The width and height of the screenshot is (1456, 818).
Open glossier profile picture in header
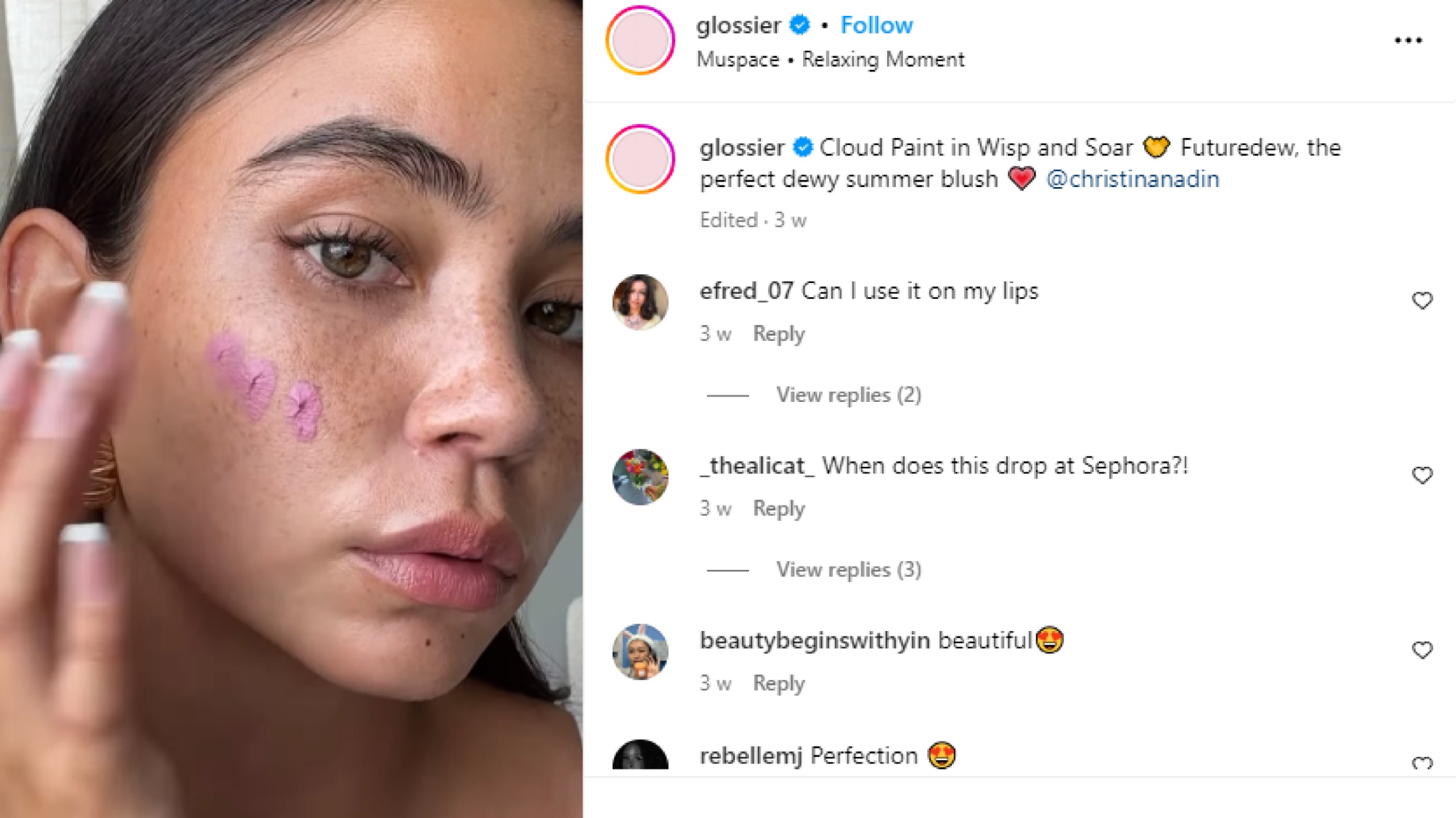tap(640, 40)
